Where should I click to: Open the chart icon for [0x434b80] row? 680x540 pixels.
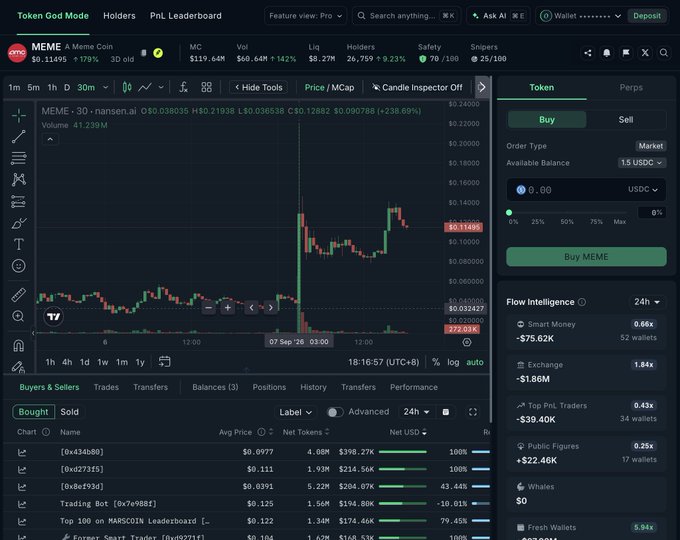[x=22, y=452]
